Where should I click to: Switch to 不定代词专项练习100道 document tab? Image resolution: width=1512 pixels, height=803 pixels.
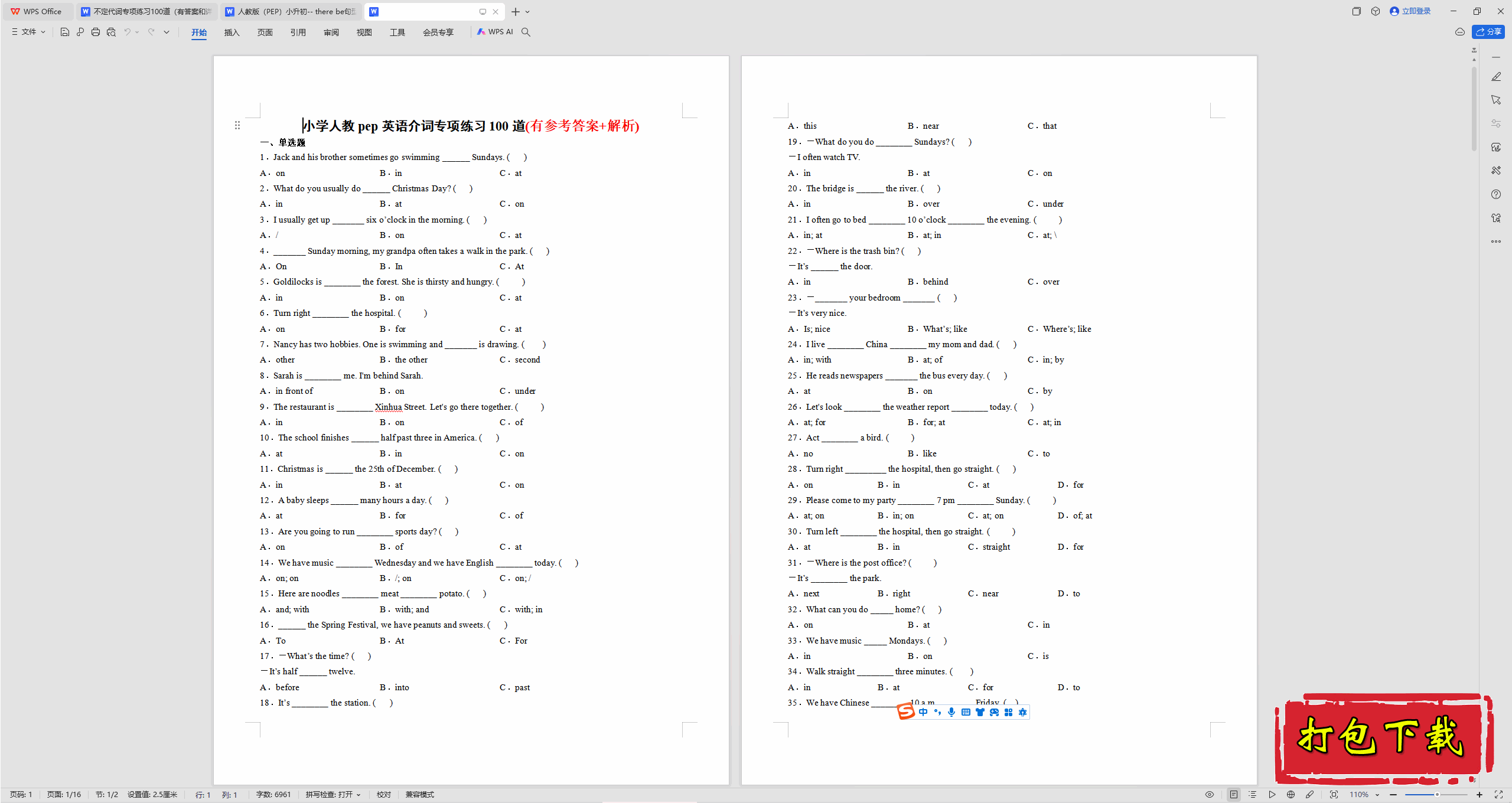(146, 12)
